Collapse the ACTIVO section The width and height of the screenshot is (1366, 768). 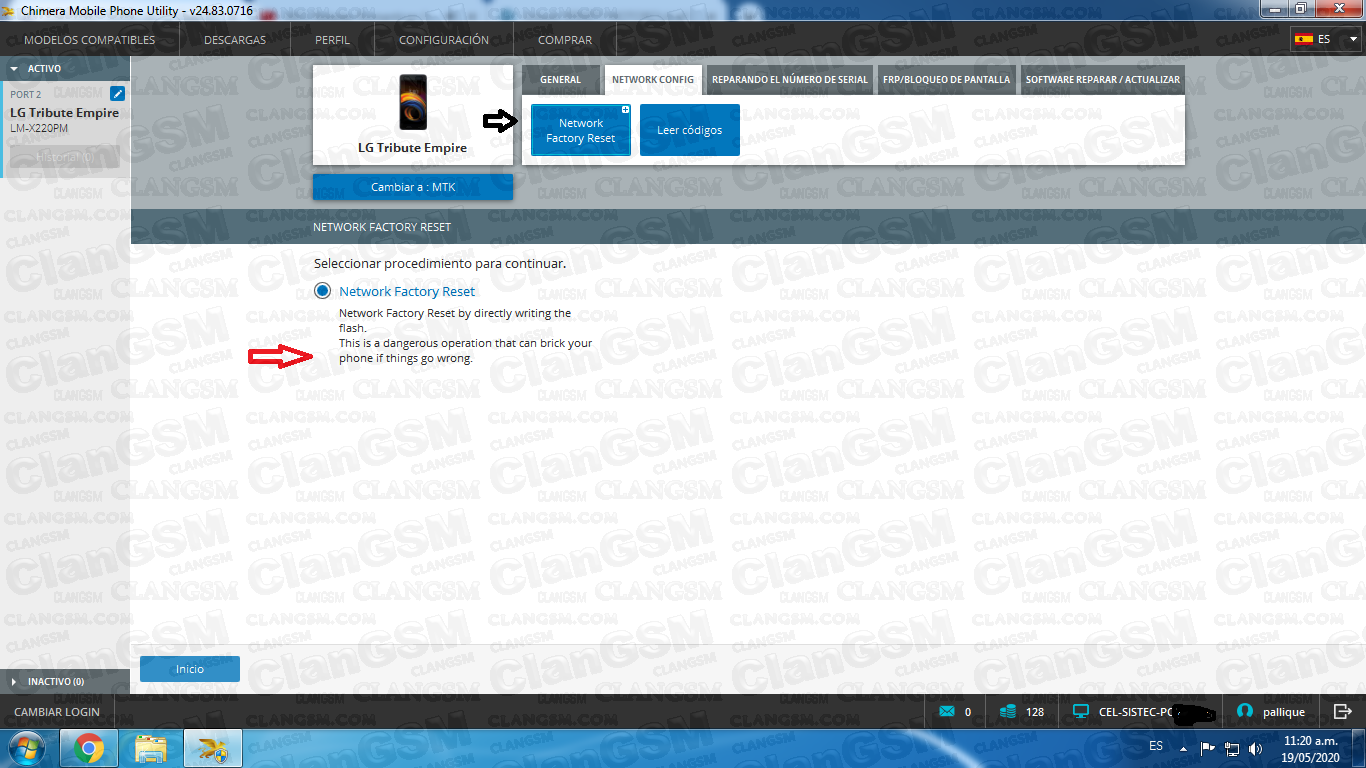point(65,69)
